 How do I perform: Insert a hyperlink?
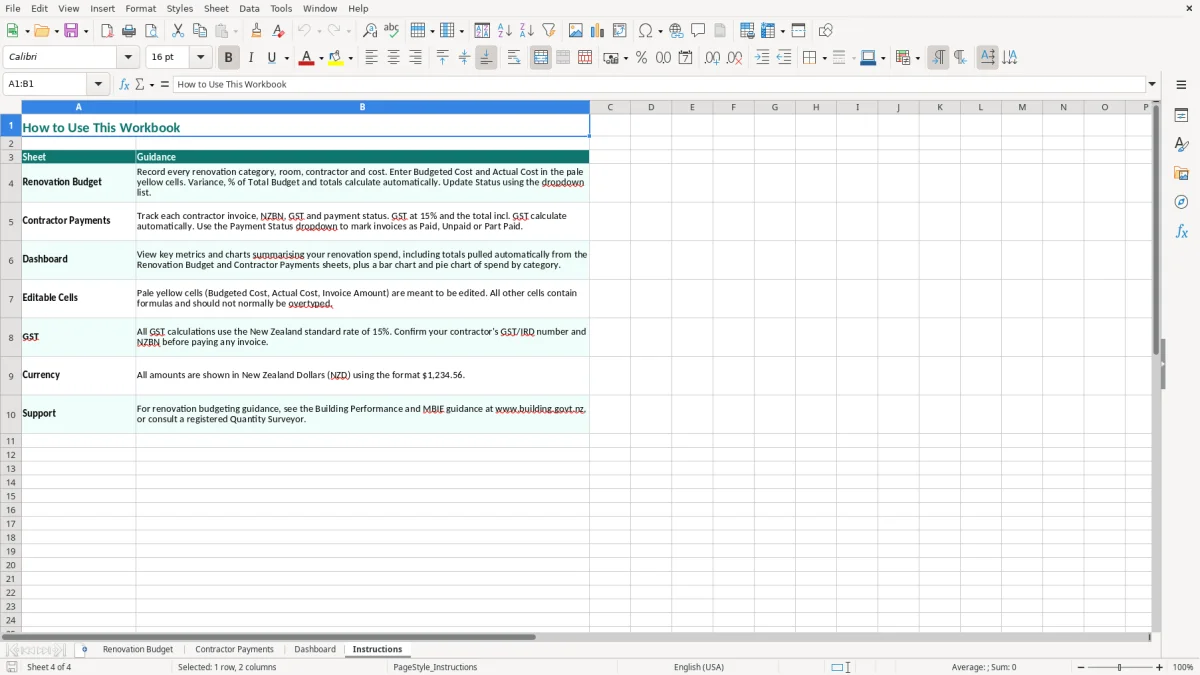pyautogui.click(x=676, y=31)
